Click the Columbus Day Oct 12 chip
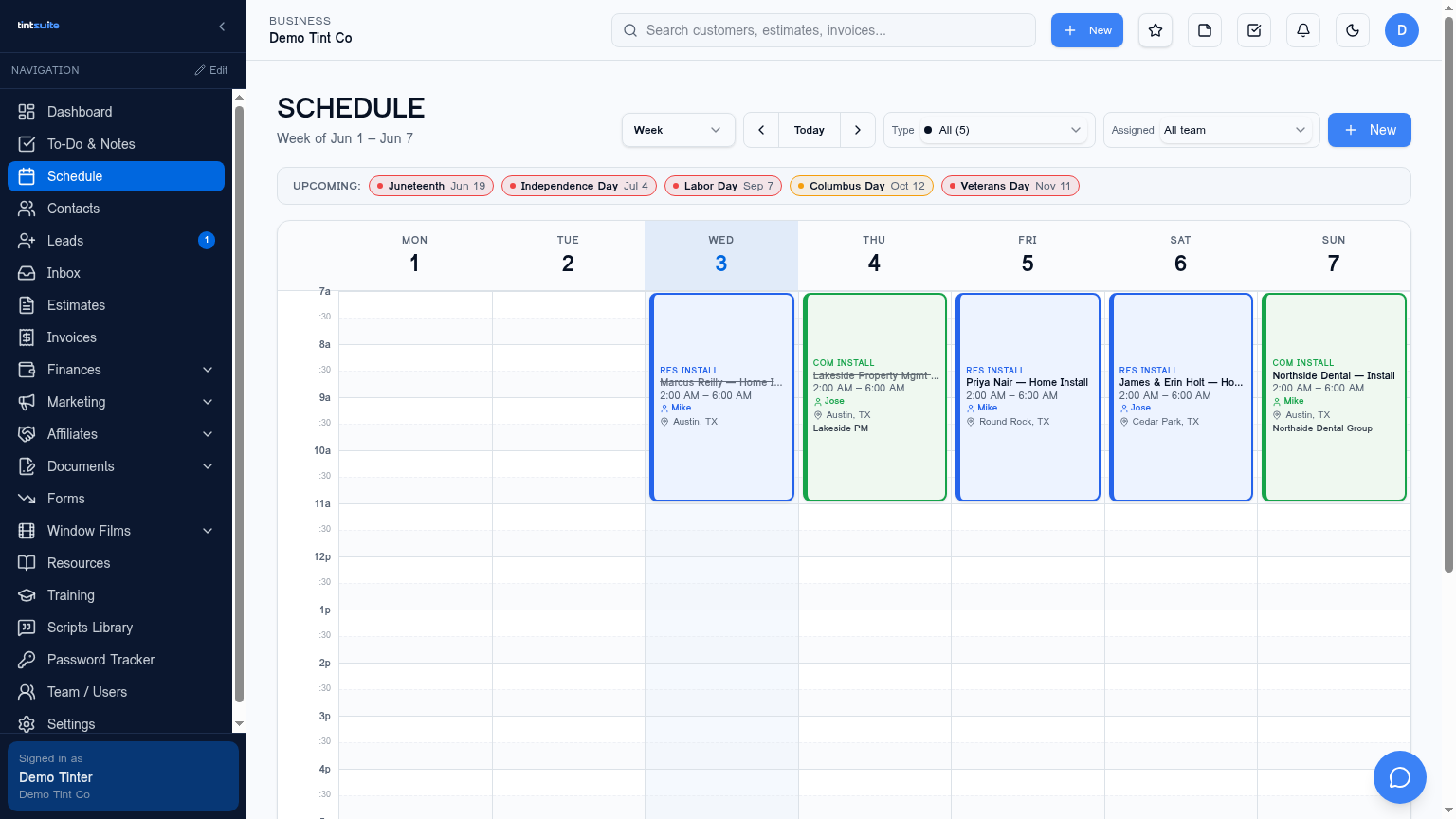Image resolution: width=1456 pixels, height=819 pixels. [x=862, y=186]
